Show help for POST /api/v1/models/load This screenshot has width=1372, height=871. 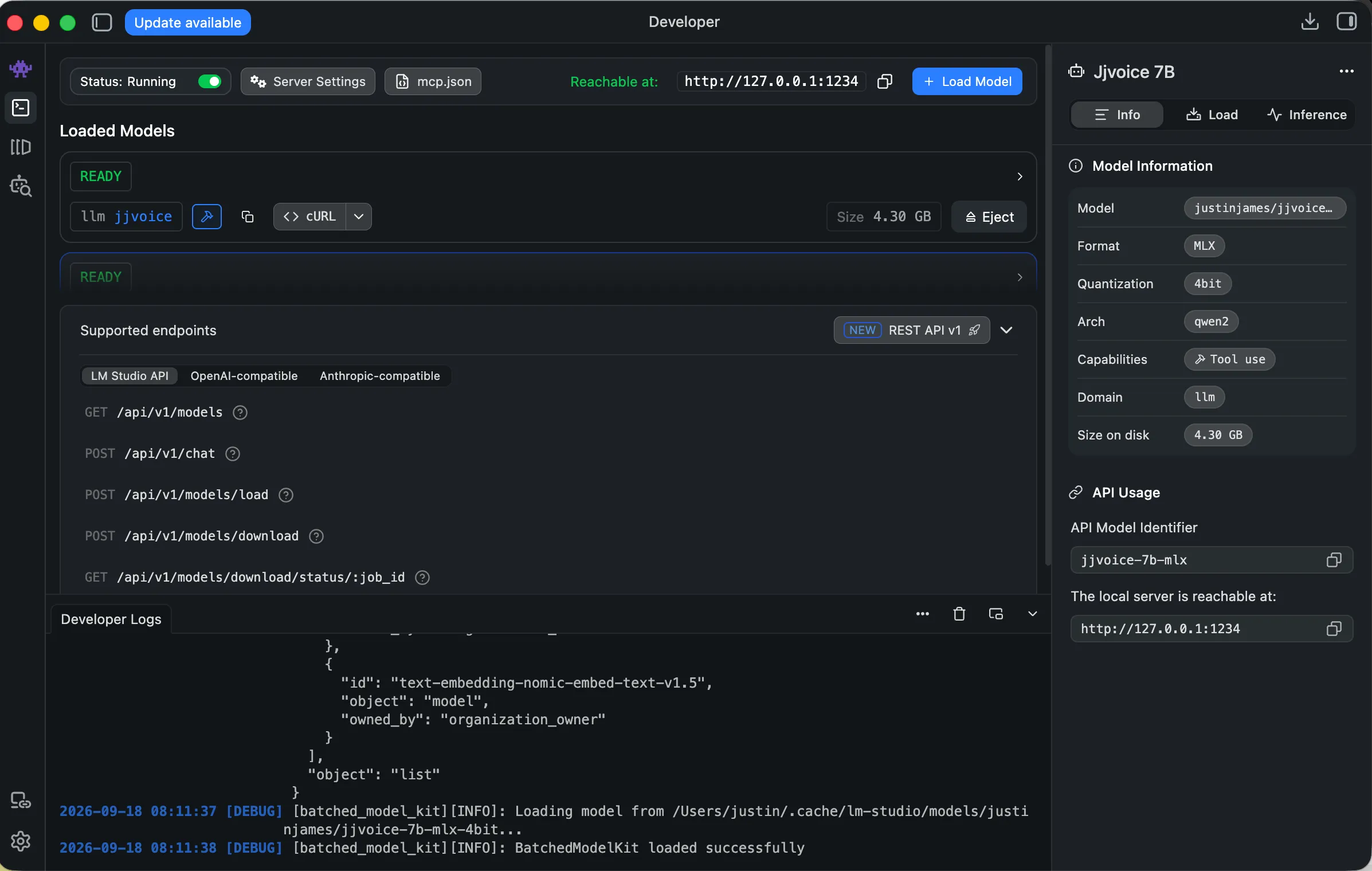click(x=286, y=495)
